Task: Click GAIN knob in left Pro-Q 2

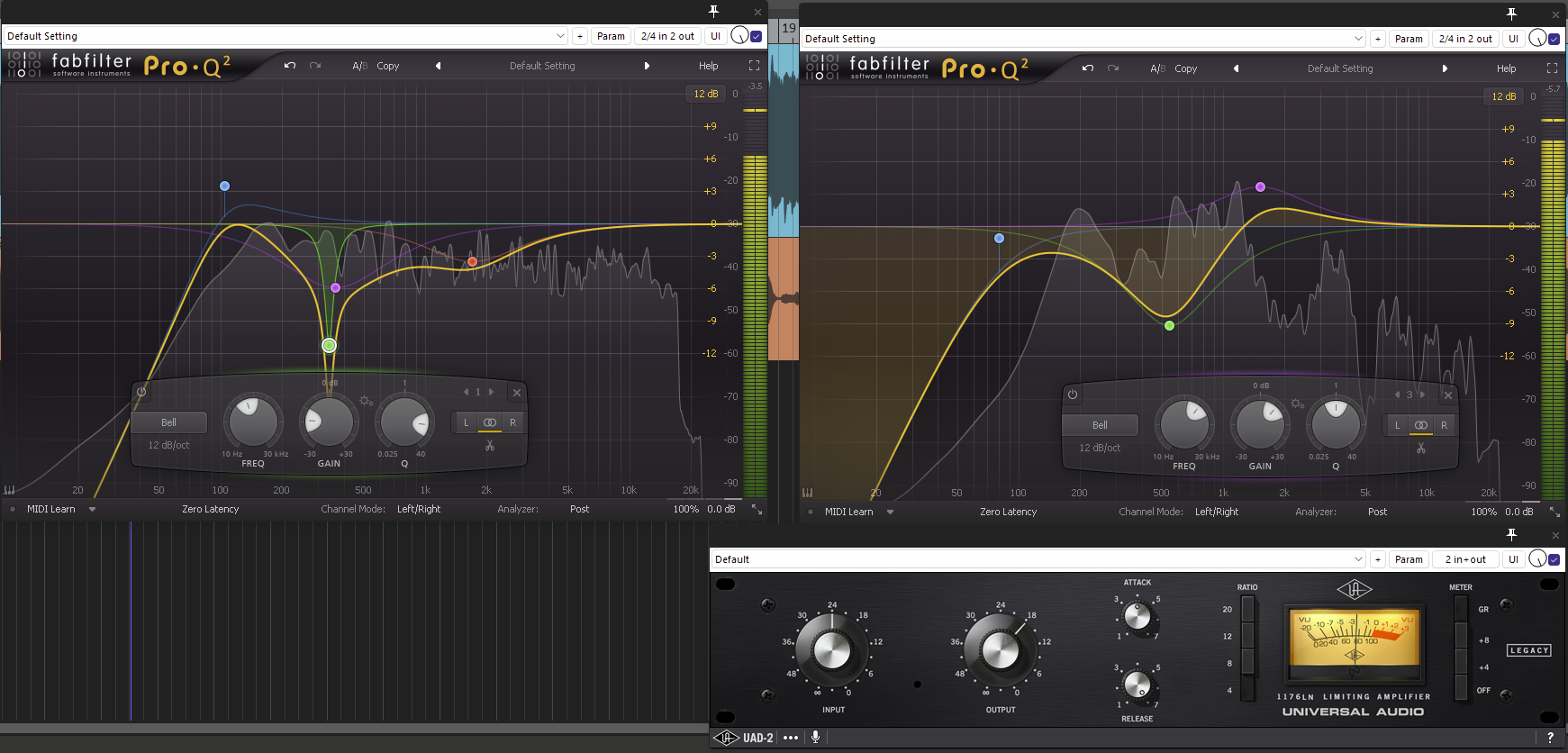Action: (x=329, y=421)
